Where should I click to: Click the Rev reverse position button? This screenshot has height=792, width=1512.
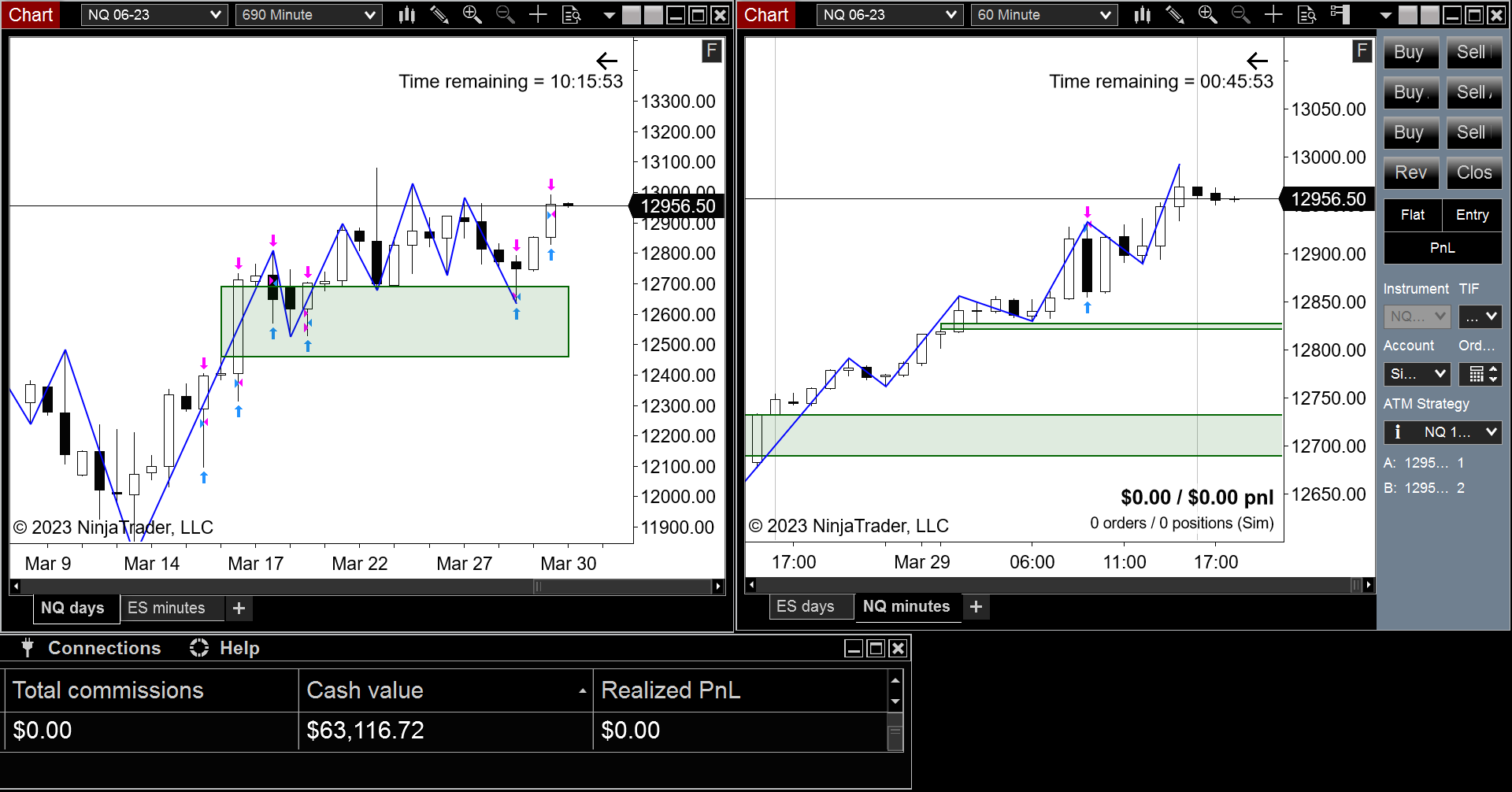[1411, 173]
